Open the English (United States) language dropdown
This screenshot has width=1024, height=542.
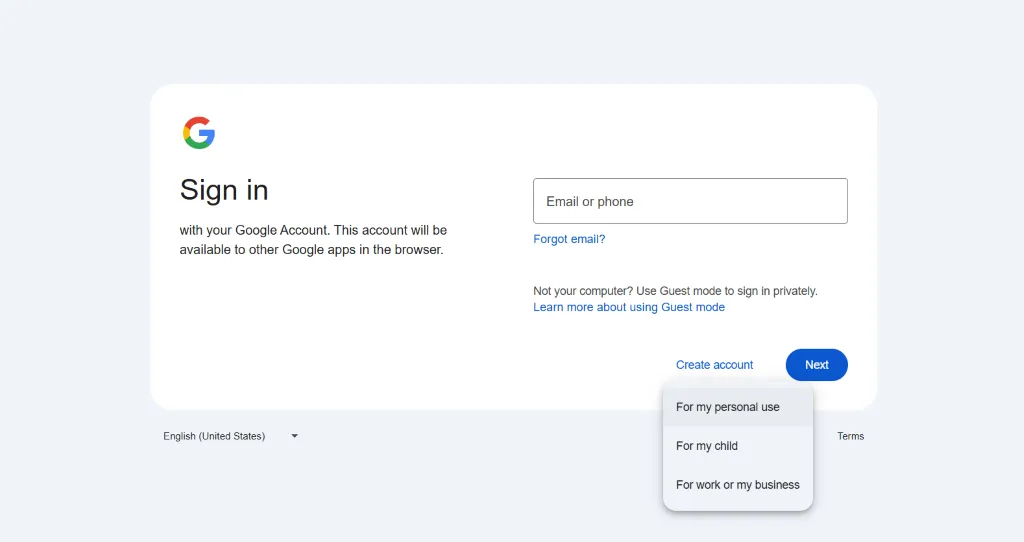[x=230, y=436]
